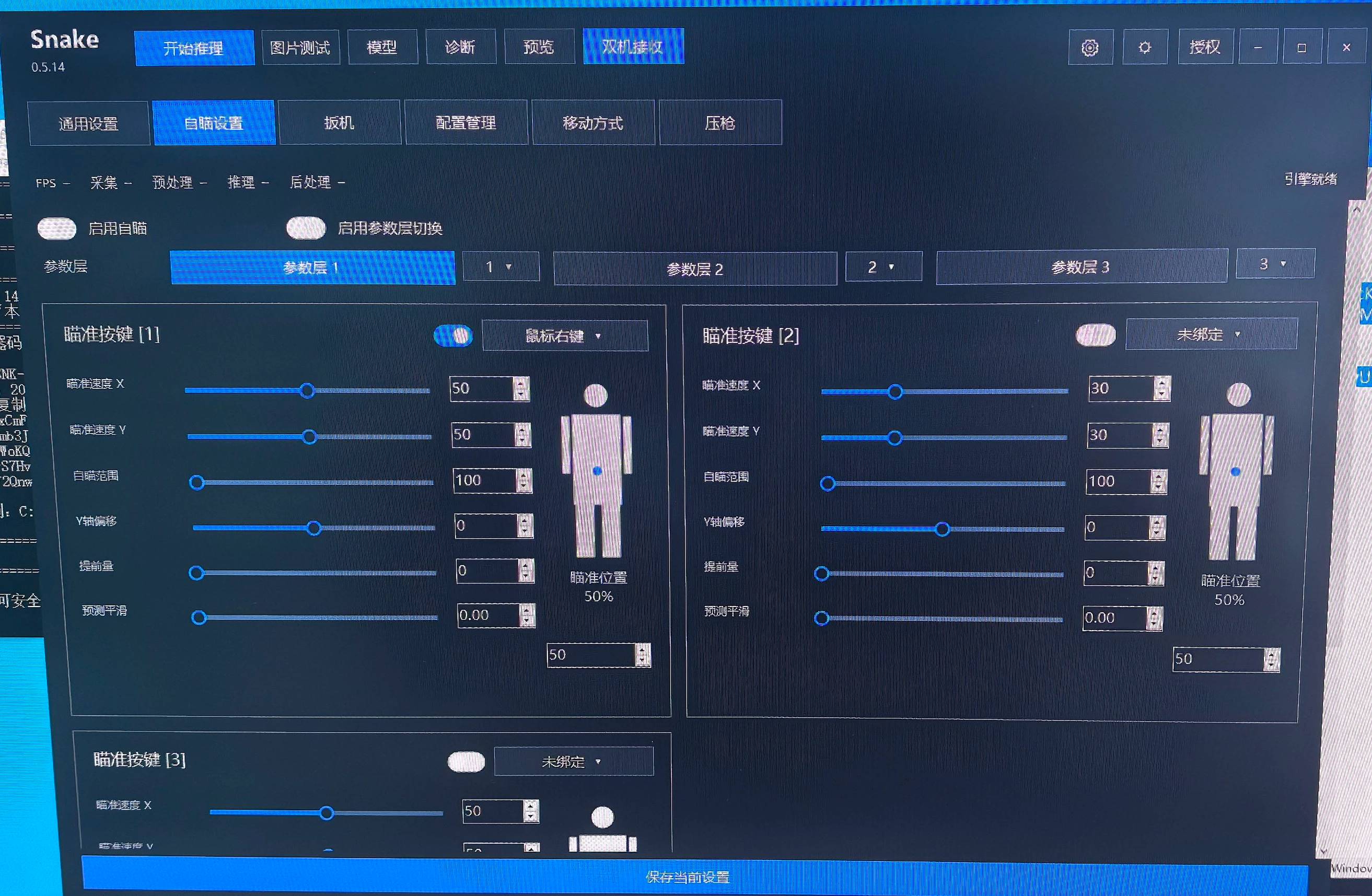Toggle 启用参数层切换 switch
Screen dimensions: 1372x896
pyautogui.click(x=306, y=228)
